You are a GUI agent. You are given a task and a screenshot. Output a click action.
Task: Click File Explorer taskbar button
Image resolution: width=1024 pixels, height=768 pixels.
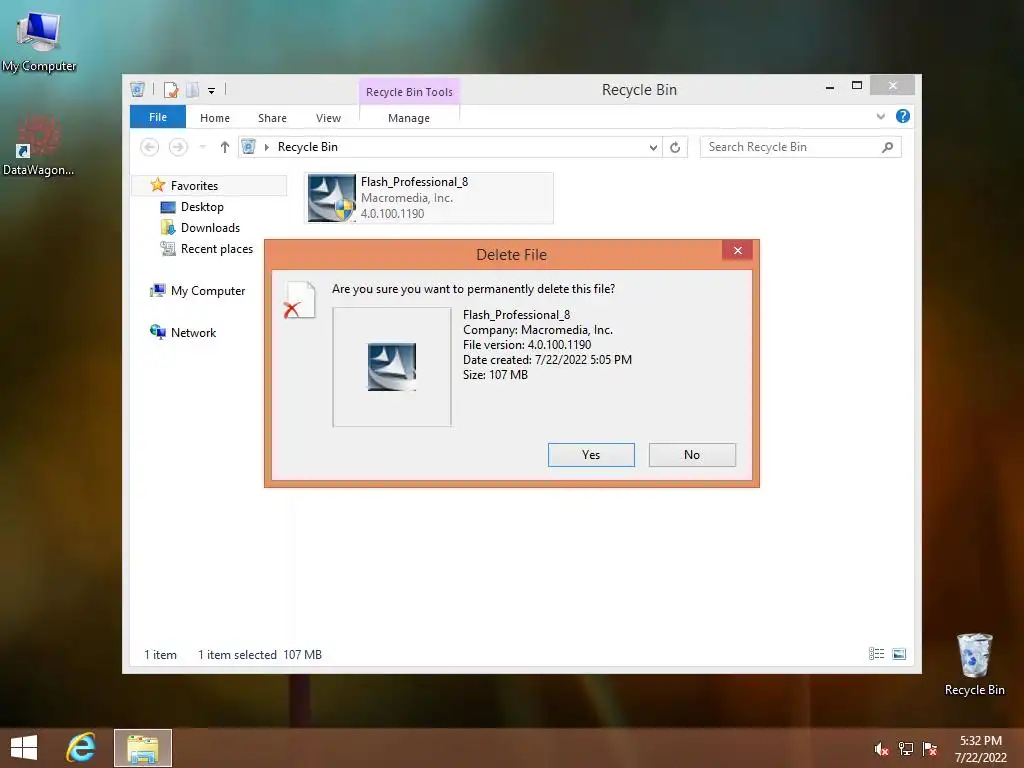tap(143, 748)
